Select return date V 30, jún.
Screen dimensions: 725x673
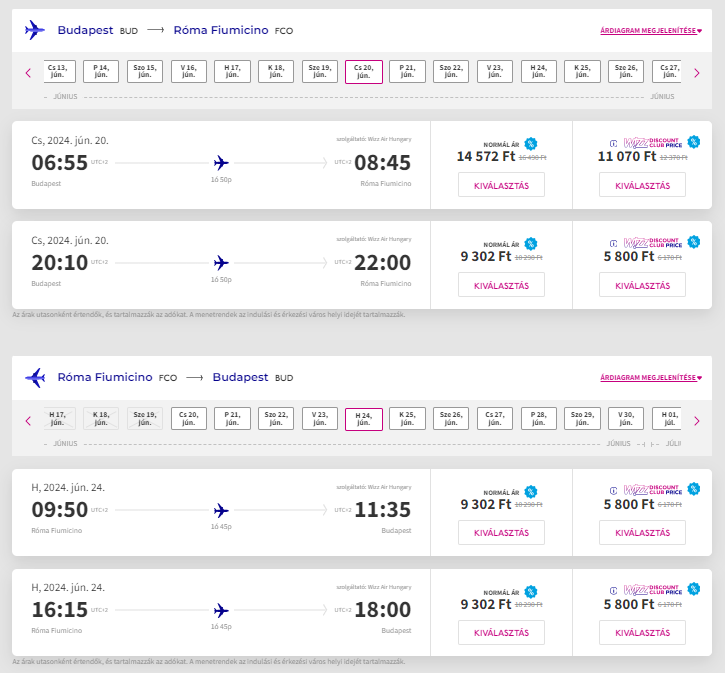626,419
